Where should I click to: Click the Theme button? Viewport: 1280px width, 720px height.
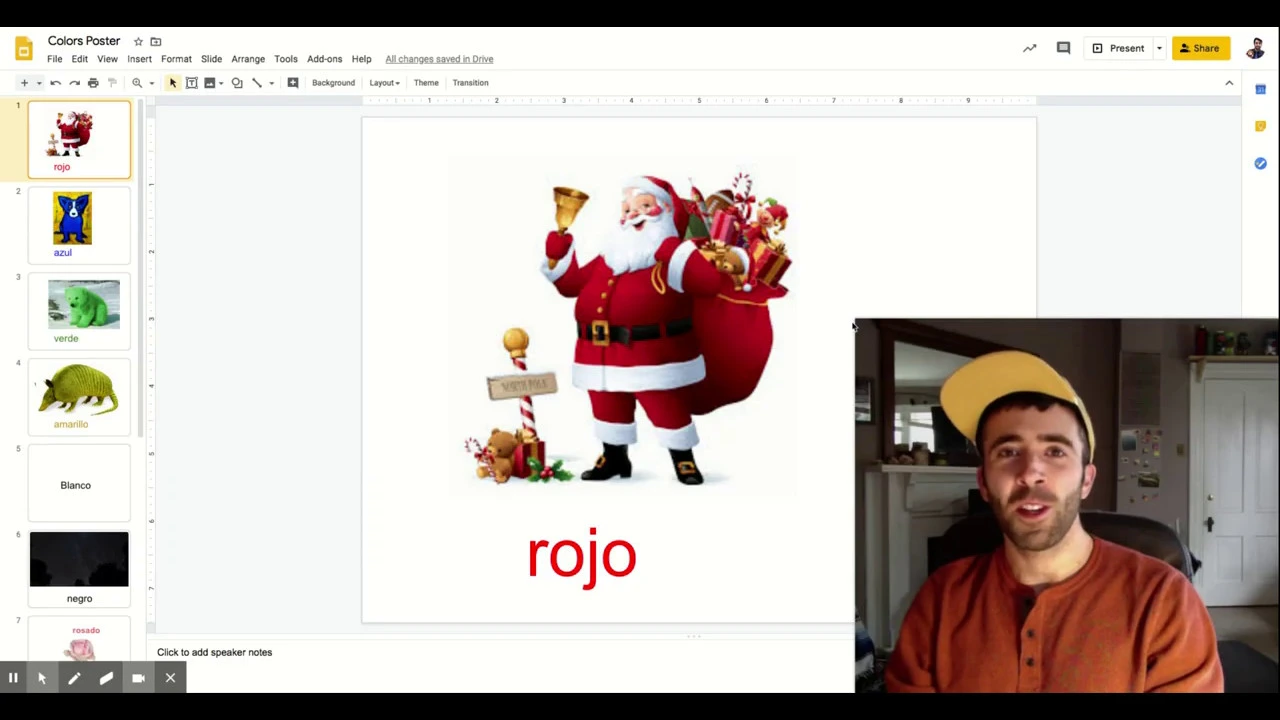[426, 83]
